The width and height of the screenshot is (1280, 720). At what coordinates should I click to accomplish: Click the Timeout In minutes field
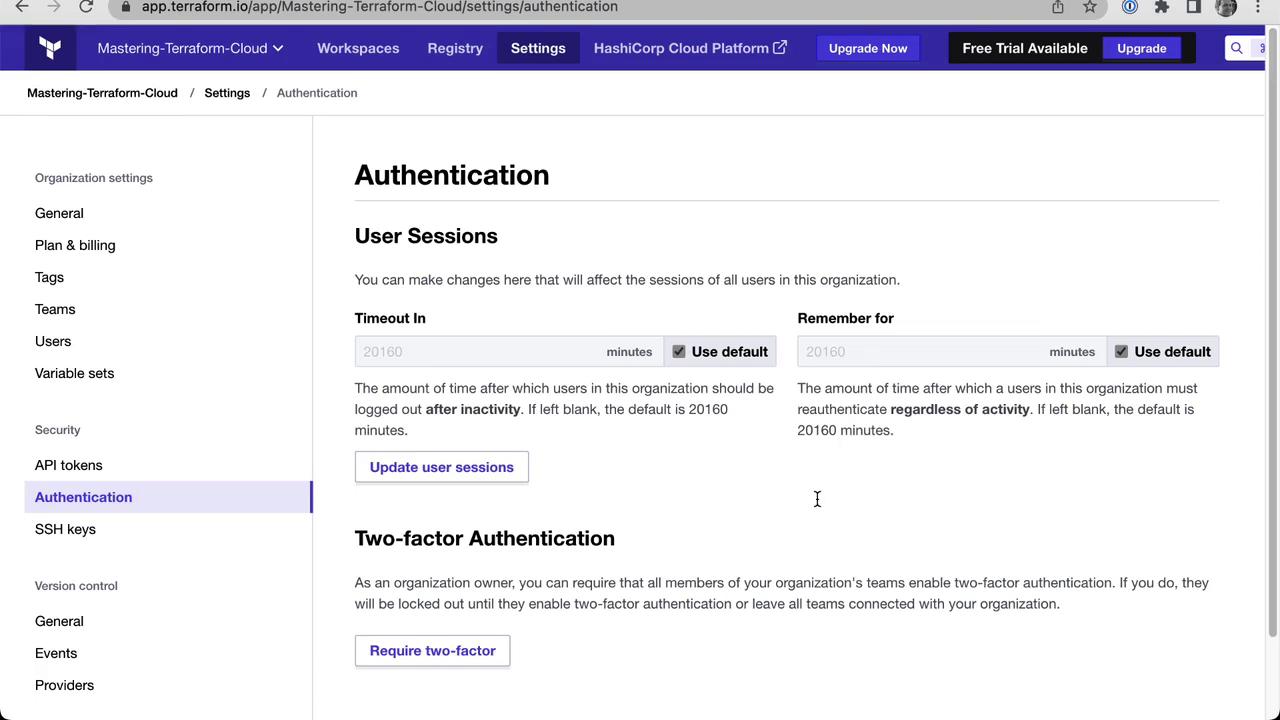(480, 352)
